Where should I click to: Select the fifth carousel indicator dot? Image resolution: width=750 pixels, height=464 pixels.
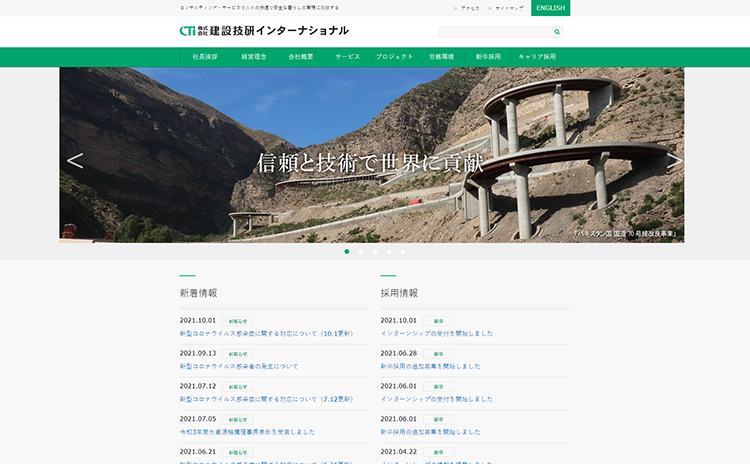pyautogui.click(x=403, y=252)
